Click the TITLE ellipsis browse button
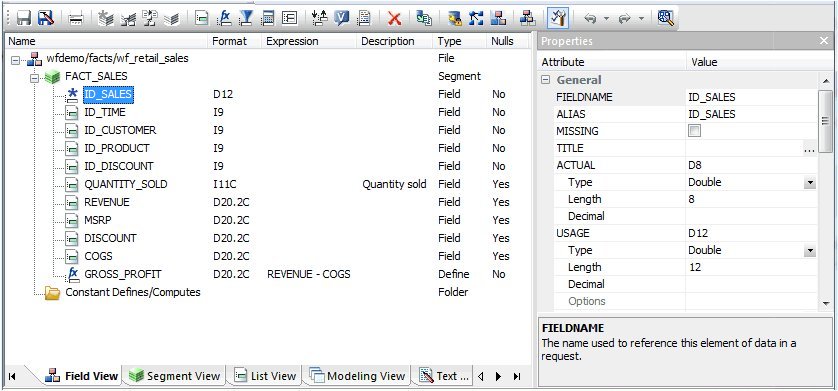Viewport: 838px width, 391px height. pos(809,149)
